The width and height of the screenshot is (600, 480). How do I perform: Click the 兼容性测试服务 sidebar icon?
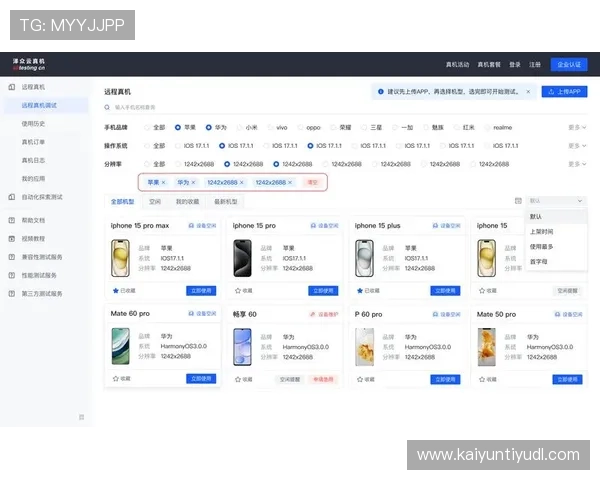tap(12, 257)
